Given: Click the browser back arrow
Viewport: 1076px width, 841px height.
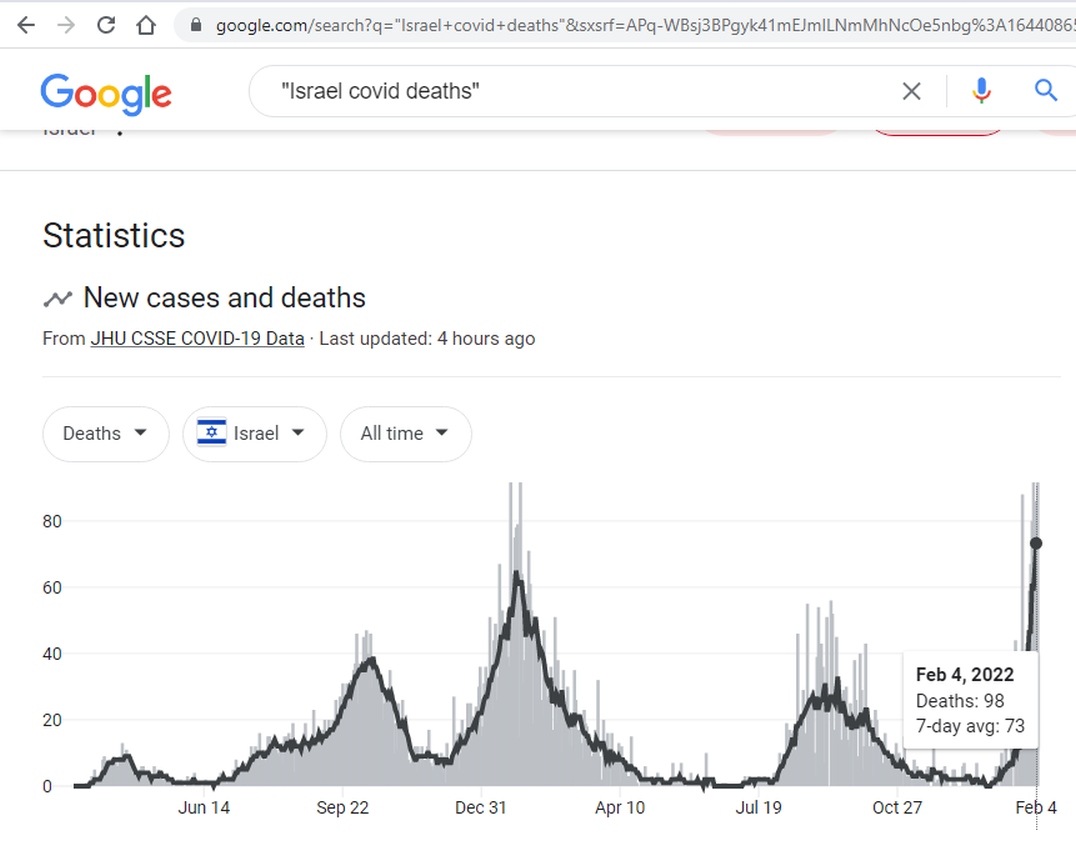Looking at the screenshot, I should tap(26, 25).
